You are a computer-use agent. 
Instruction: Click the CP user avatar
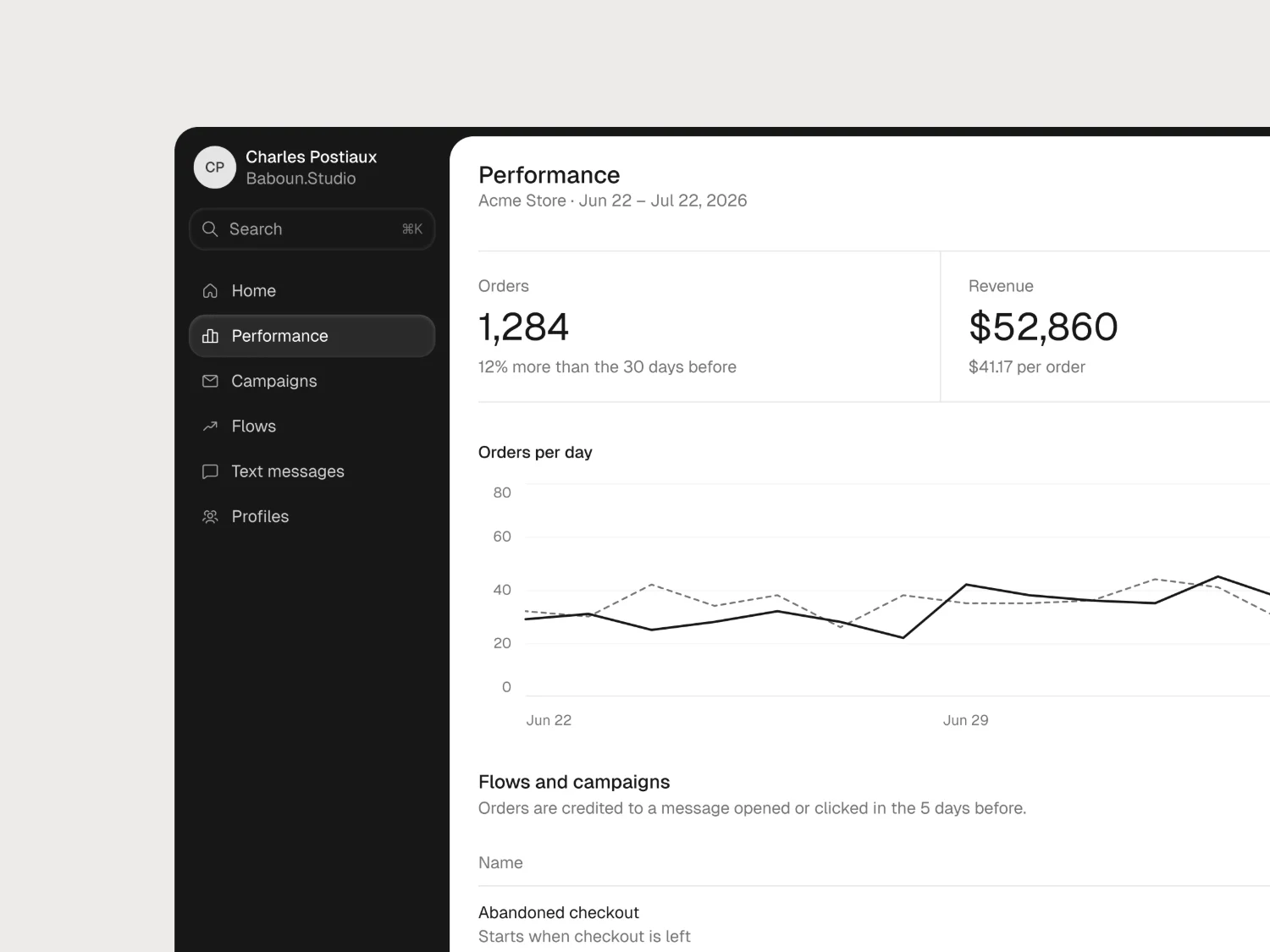tap(215, 168)
